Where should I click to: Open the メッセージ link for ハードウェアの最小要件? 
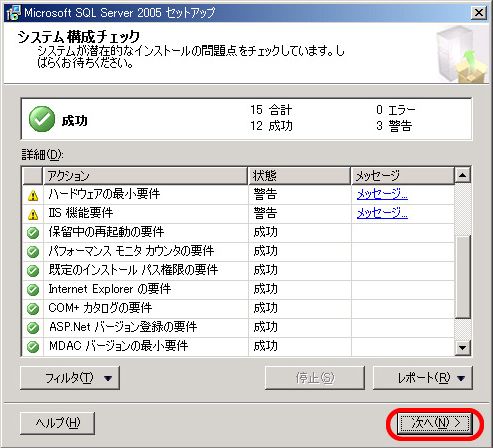point(382,194)
